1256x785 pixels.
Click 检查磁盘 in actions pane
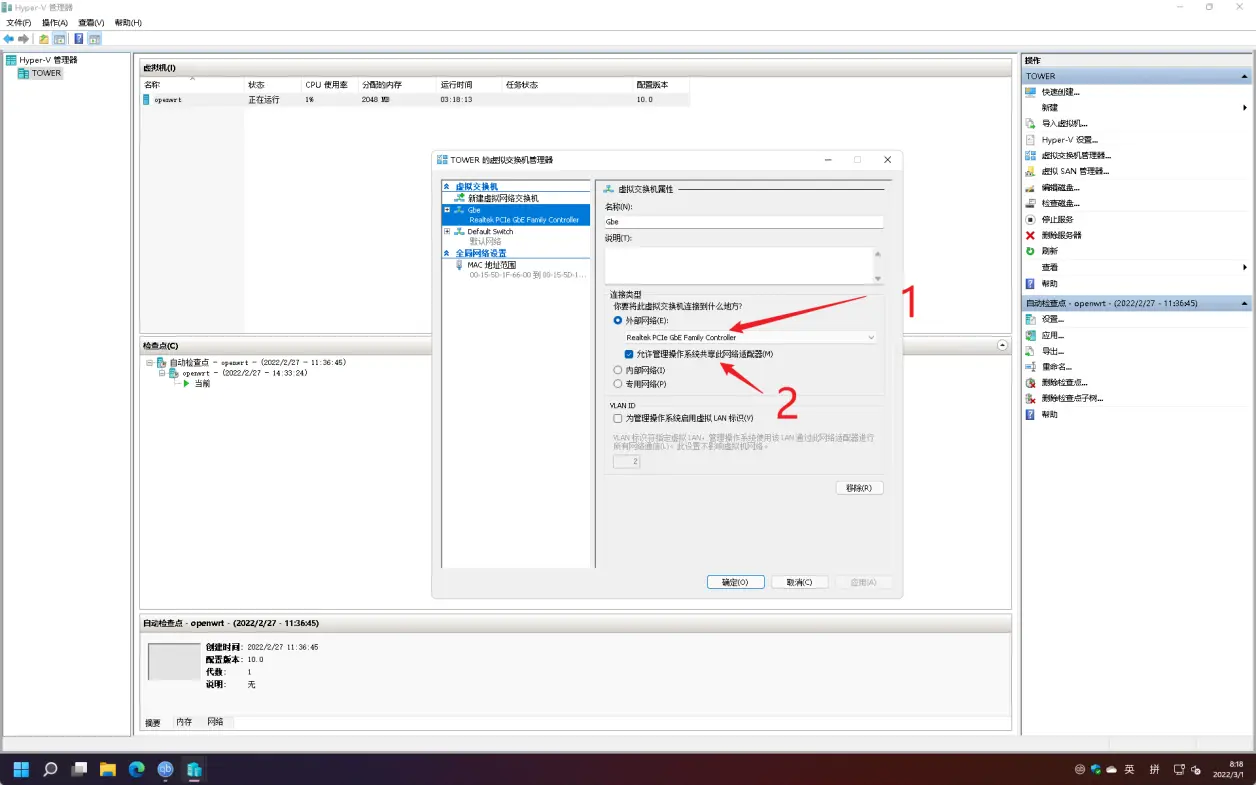[1060, 204]
